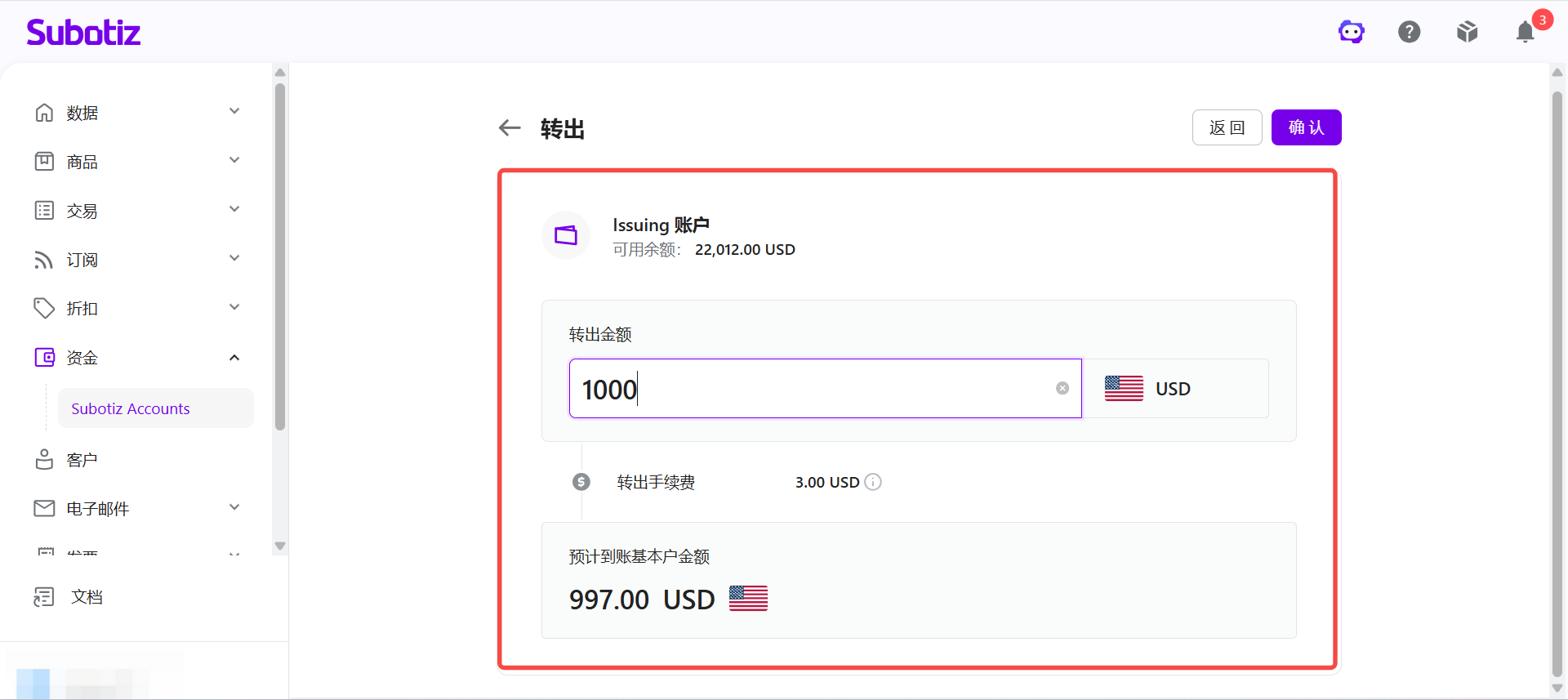Click the 997.00 USD estimated amount

coord(642,600)
